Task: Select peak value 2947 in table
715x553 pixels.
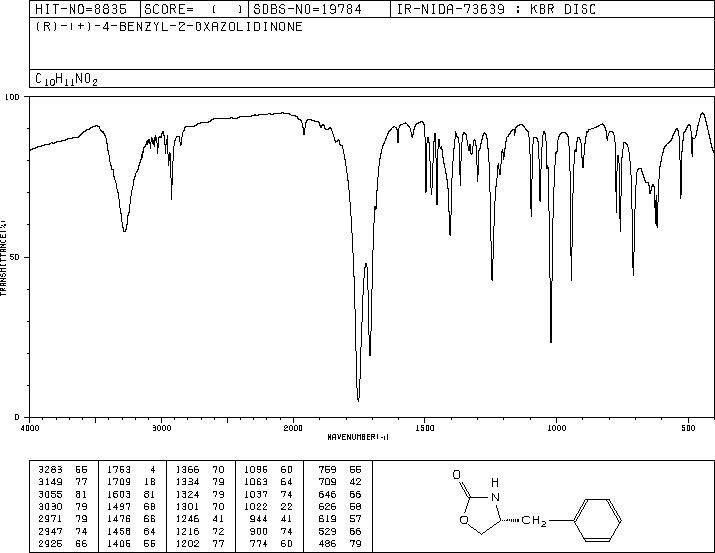Action: (x=50, y=531)
